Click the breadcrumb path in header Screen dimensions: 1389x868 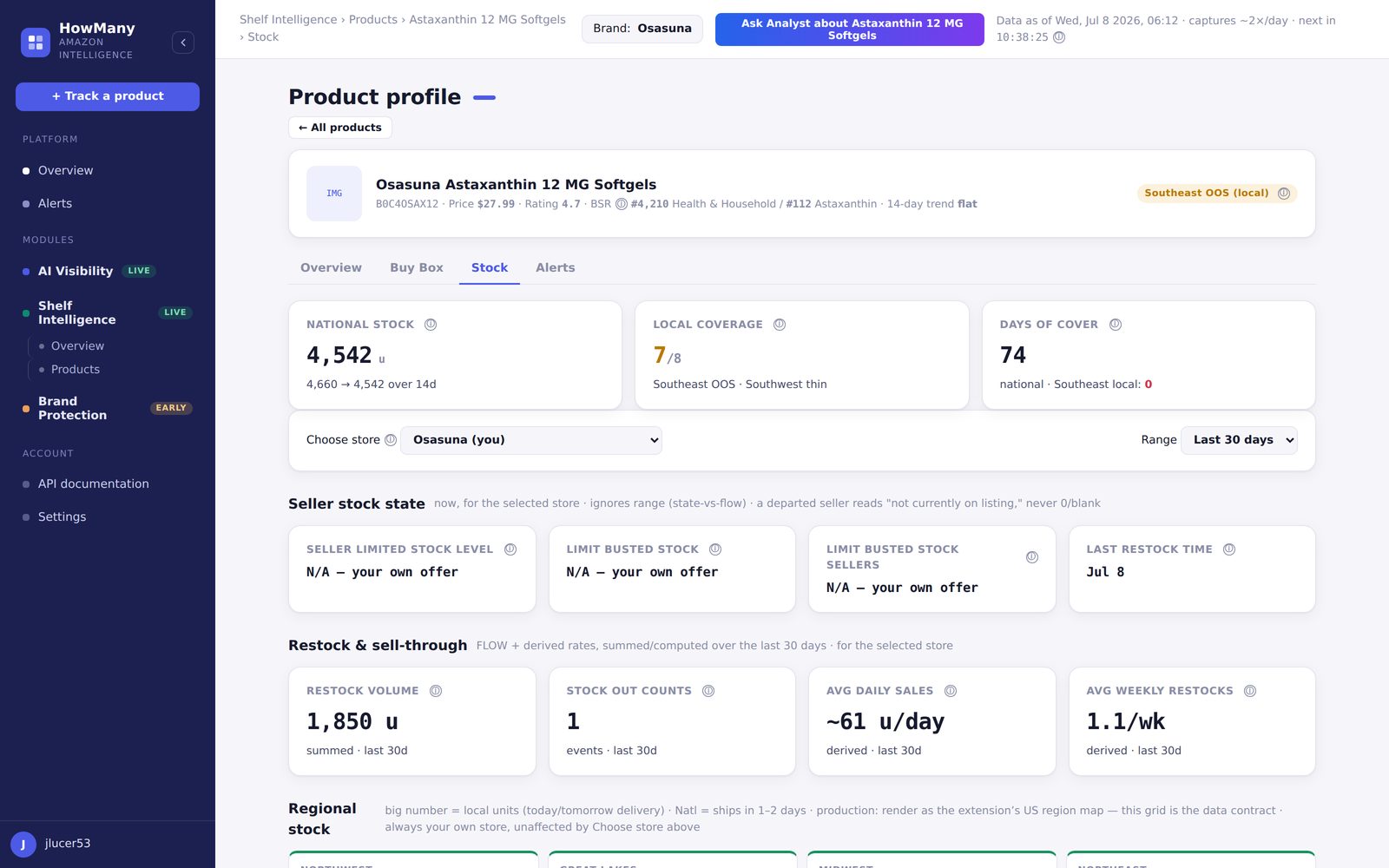point(403,29)
